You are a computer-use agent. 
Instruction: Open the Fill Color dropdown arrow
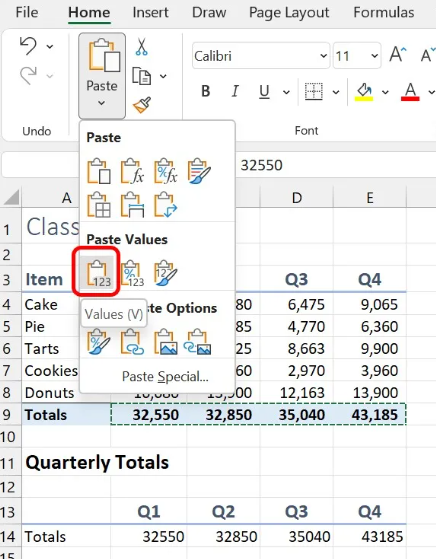coord(385,92)
